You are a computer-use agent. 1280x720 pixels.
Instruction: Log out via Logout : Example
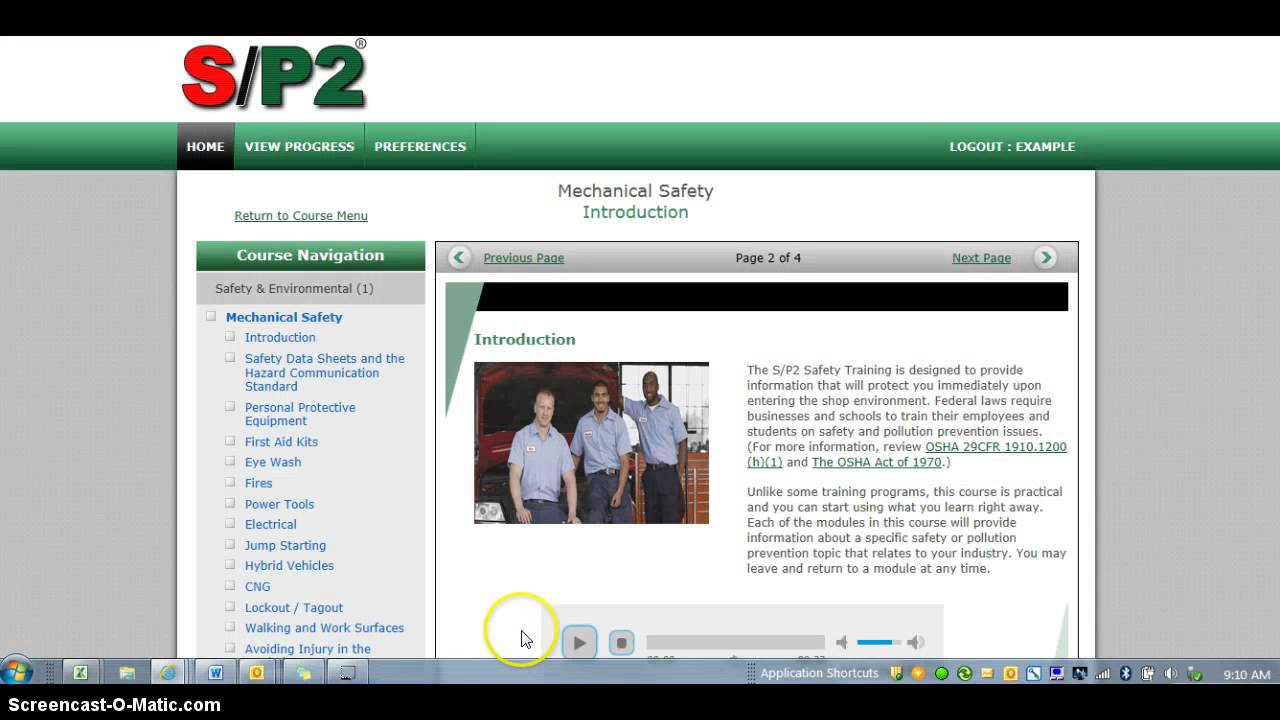[1012, 146]
